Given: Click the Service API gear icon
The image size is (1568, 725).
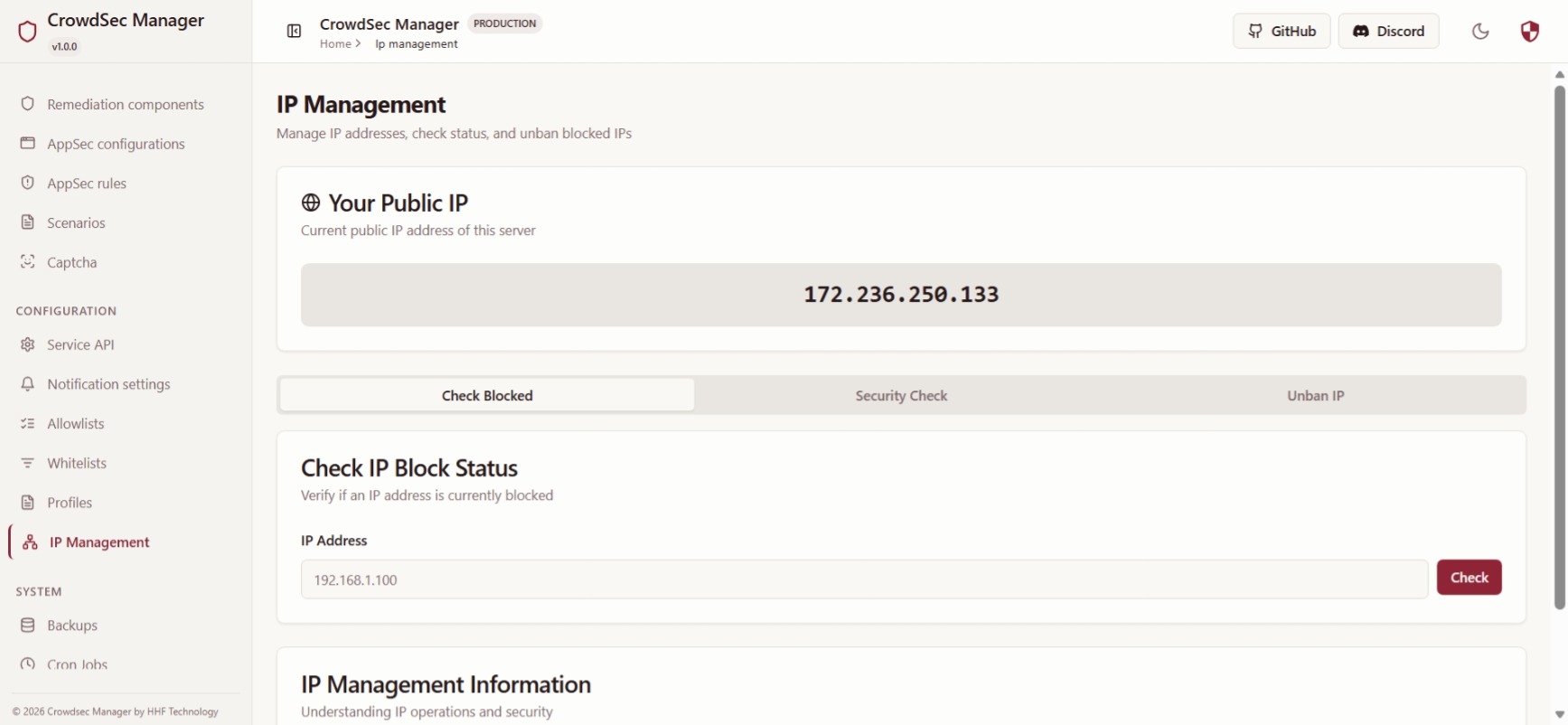Looking at the screenshot, I should click(x=28, y=344).
